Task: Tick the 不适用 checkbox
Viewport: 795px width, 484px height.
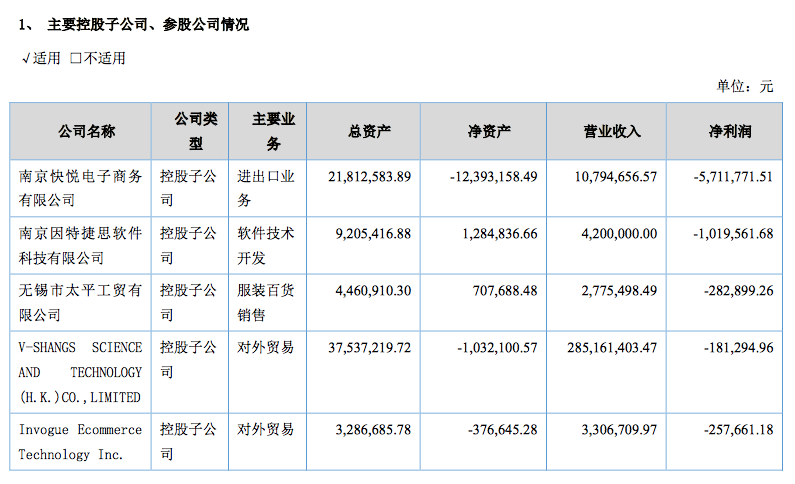Action: coord(76,58)
